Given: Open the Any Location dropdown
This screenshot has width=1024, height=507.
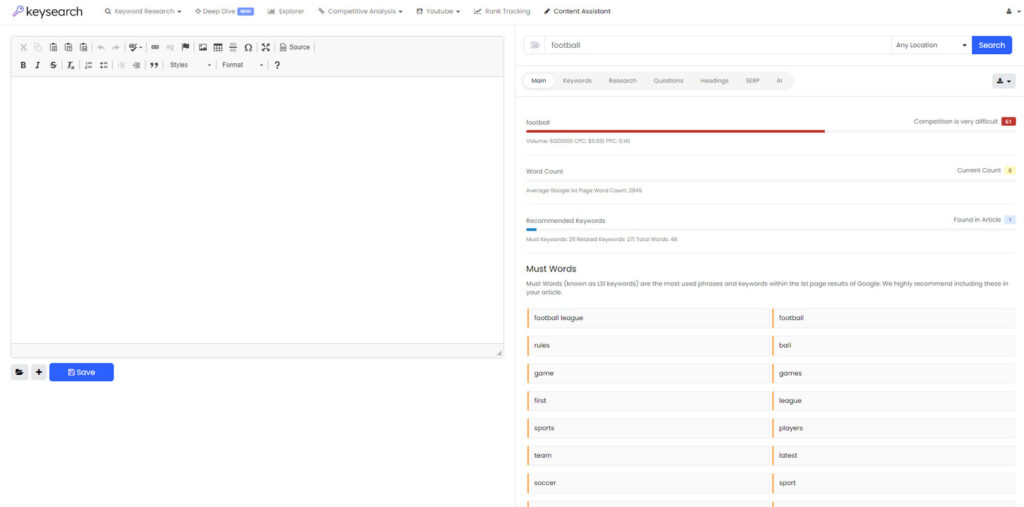Looking at the screenshot, I should 931,45.
